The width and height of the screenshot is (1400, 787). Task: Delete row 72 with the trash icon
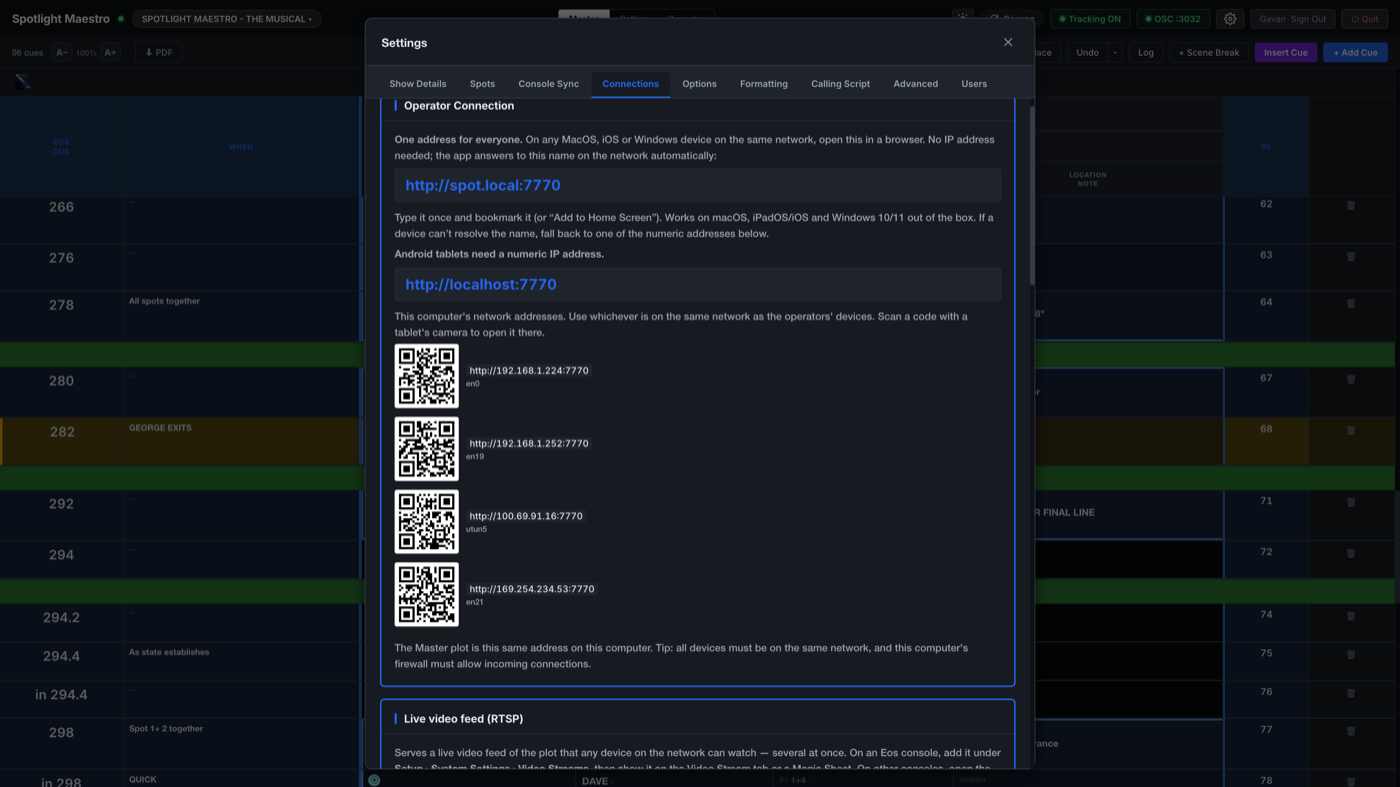point(1350,553)
